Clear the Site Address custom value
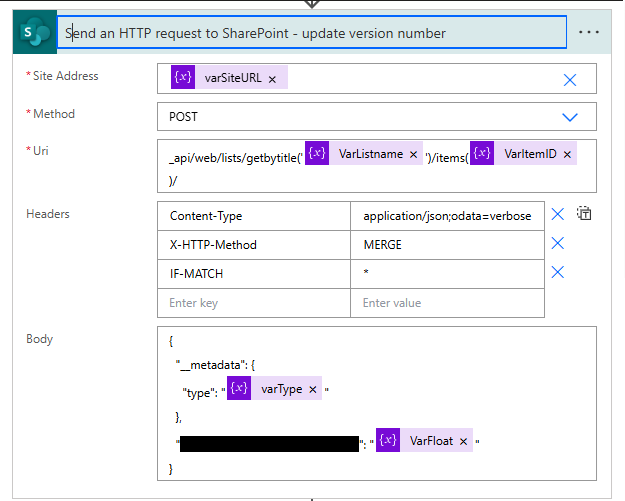Image resolution: width=625 pixels, height=501 pixels. click(570, 80)
